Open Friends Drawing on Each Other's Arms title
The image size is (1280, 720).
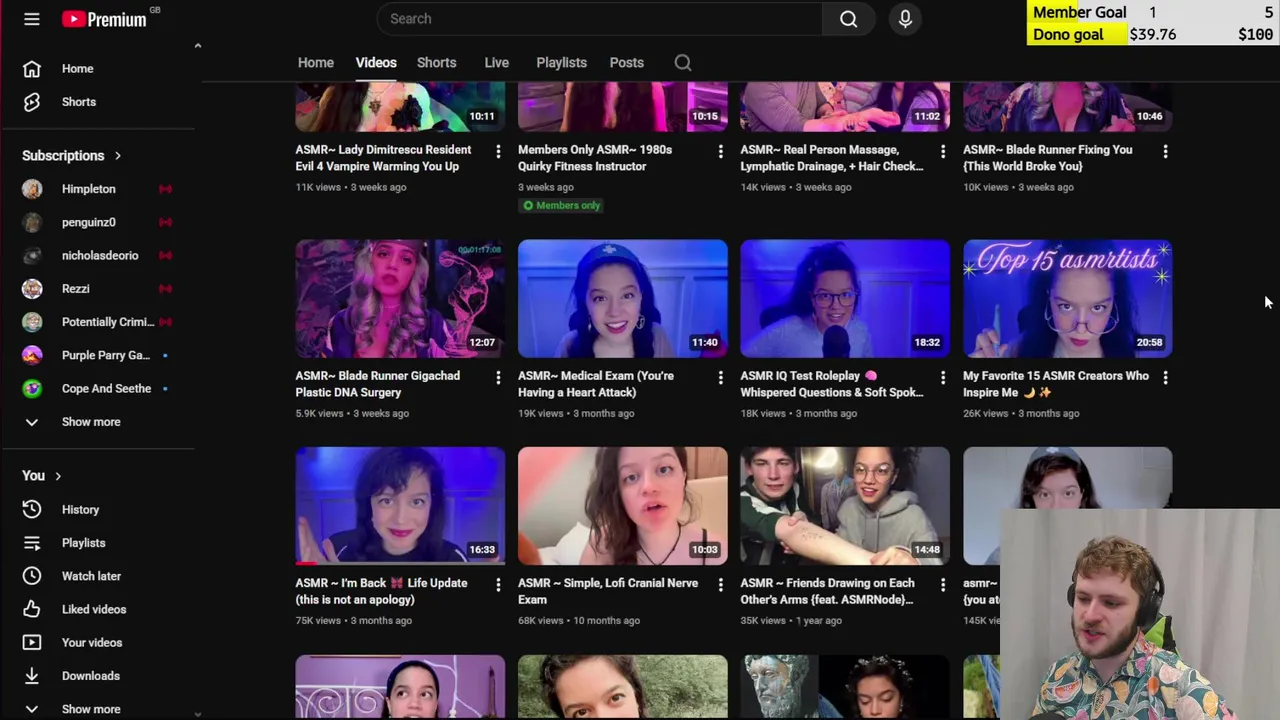[x=827, y=591]
